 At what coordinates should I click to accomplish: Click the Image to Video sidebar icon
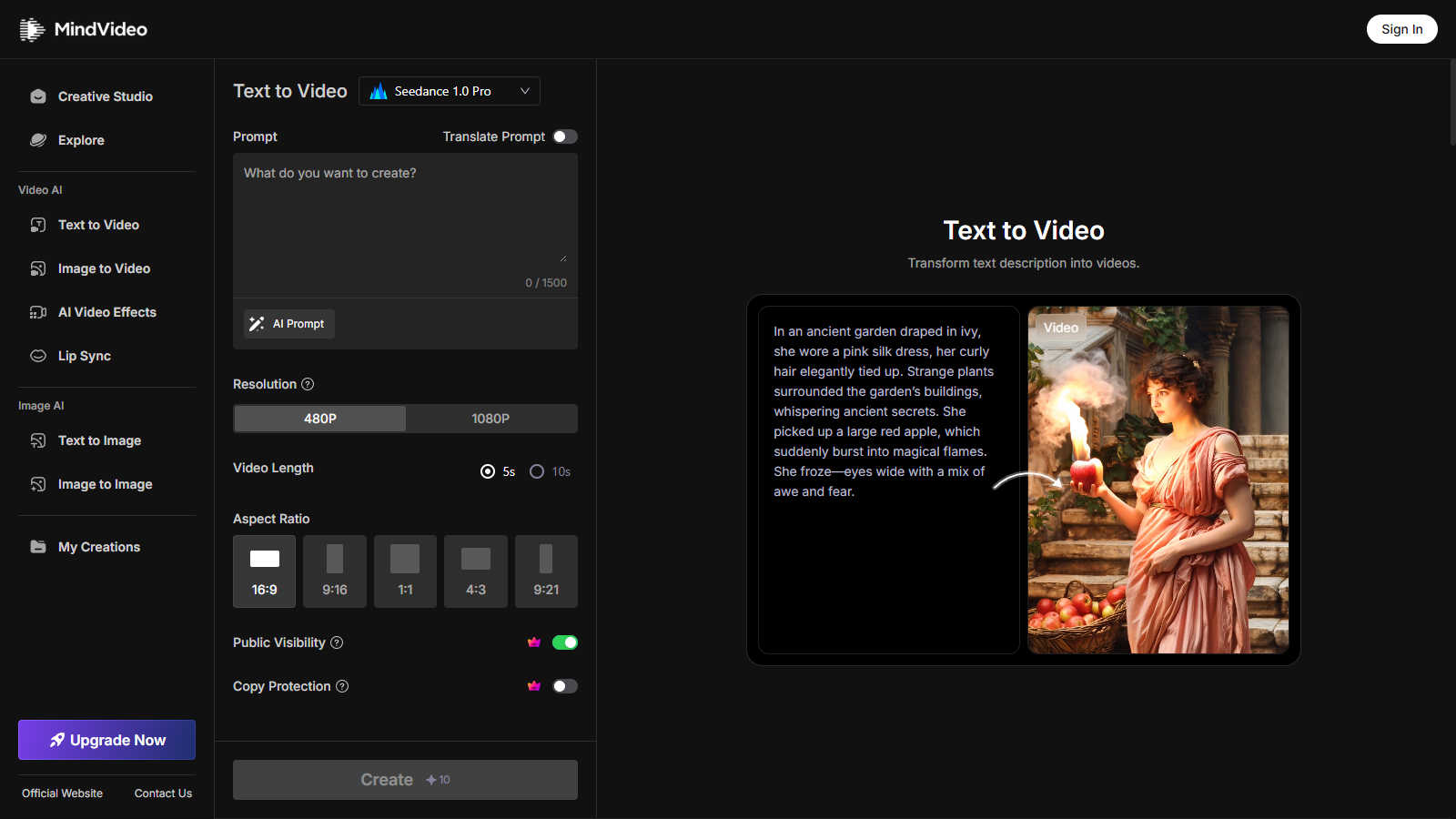pos(38,268)
